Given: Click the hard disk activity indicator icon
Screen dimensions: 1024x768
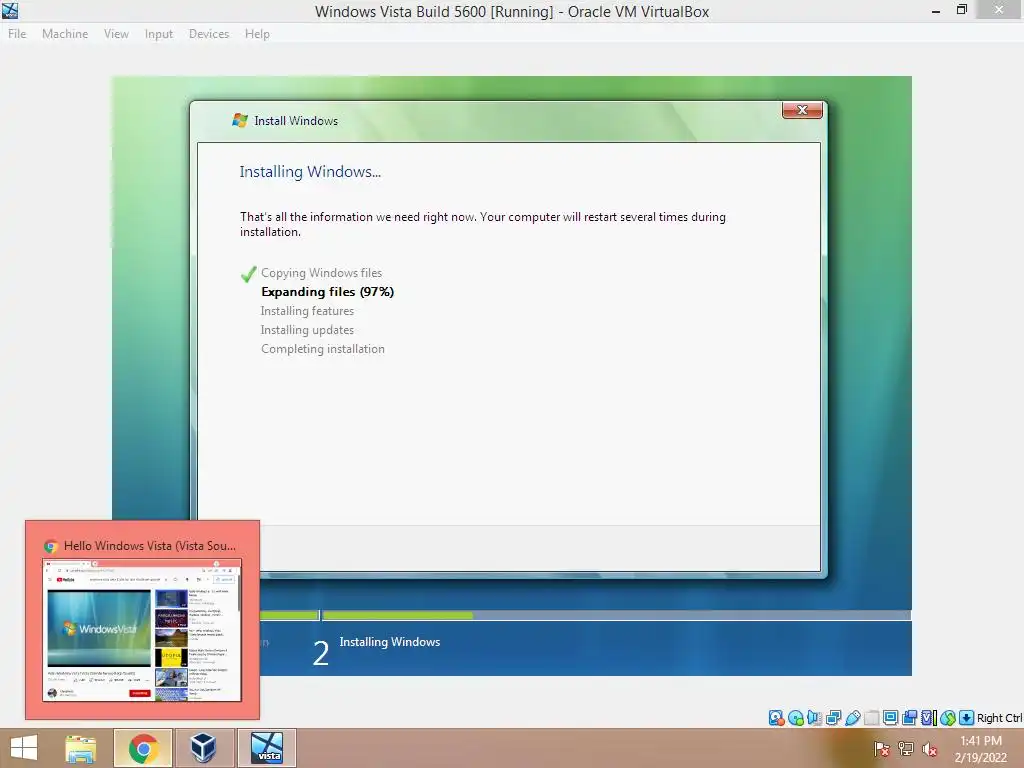Looking at the screenshot, I should [776, 718].
